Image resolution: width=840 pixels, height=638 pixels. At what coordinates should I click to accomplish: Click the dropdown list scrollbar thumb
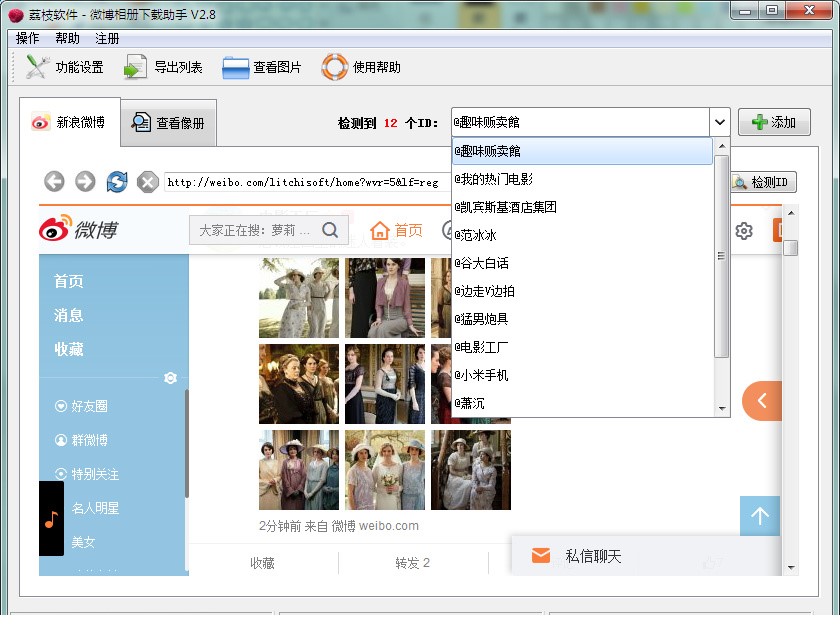(x=722, y=256)
